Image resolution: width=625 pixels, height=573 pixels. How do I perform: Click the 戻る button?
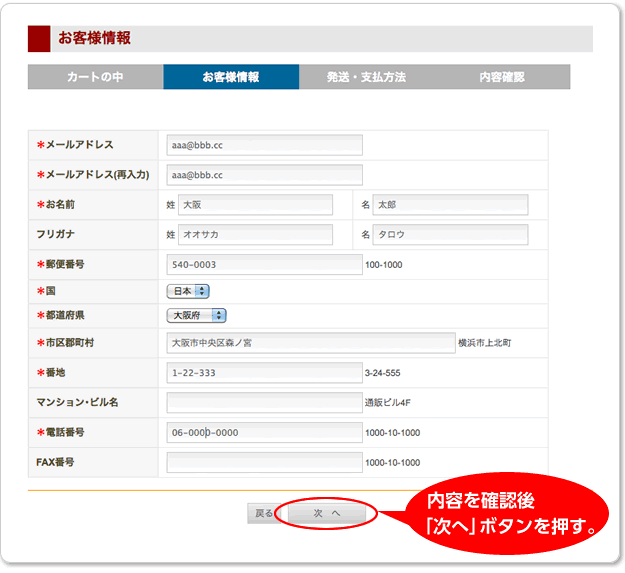[x=263, y=513]
